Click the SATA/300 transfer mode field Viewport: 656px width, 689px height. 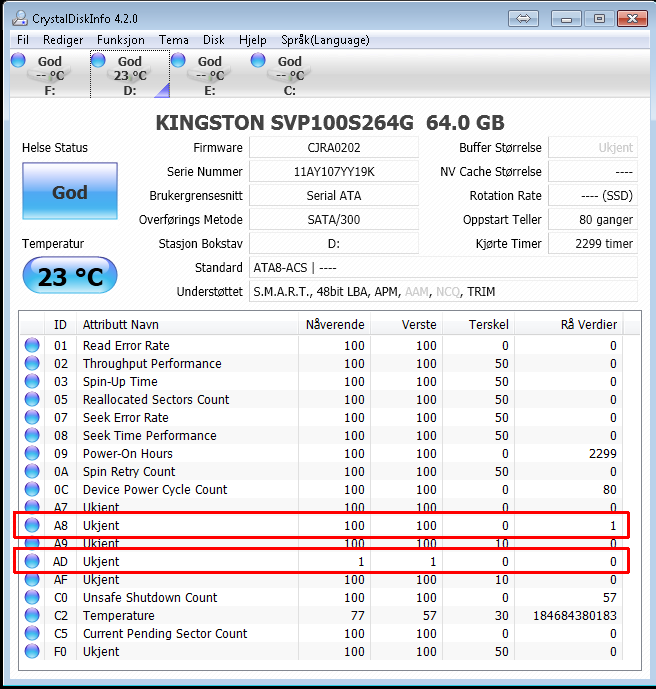point(334,219)
